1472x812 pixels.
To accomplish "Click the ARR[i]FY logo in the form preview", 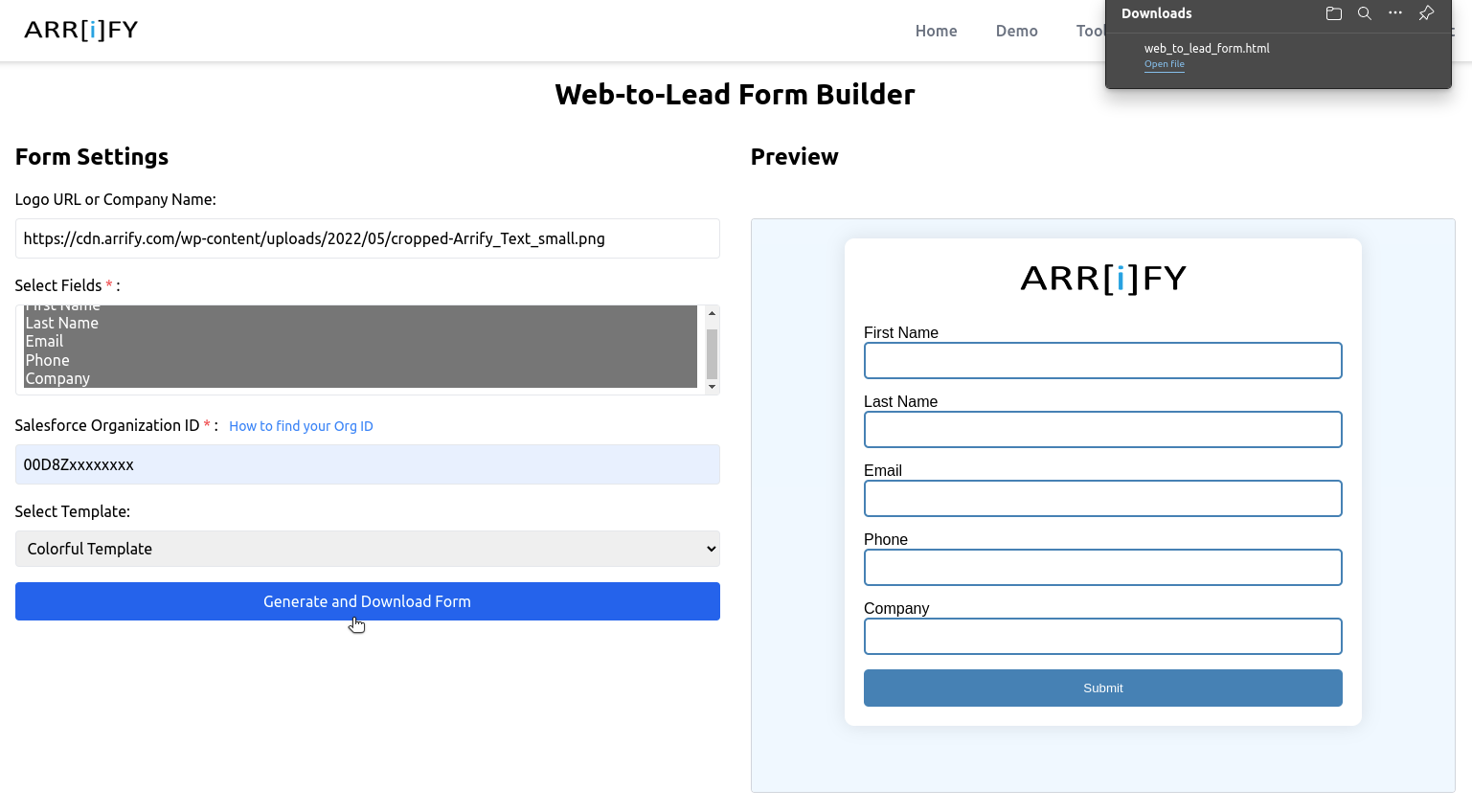I will coord(1102,279).
